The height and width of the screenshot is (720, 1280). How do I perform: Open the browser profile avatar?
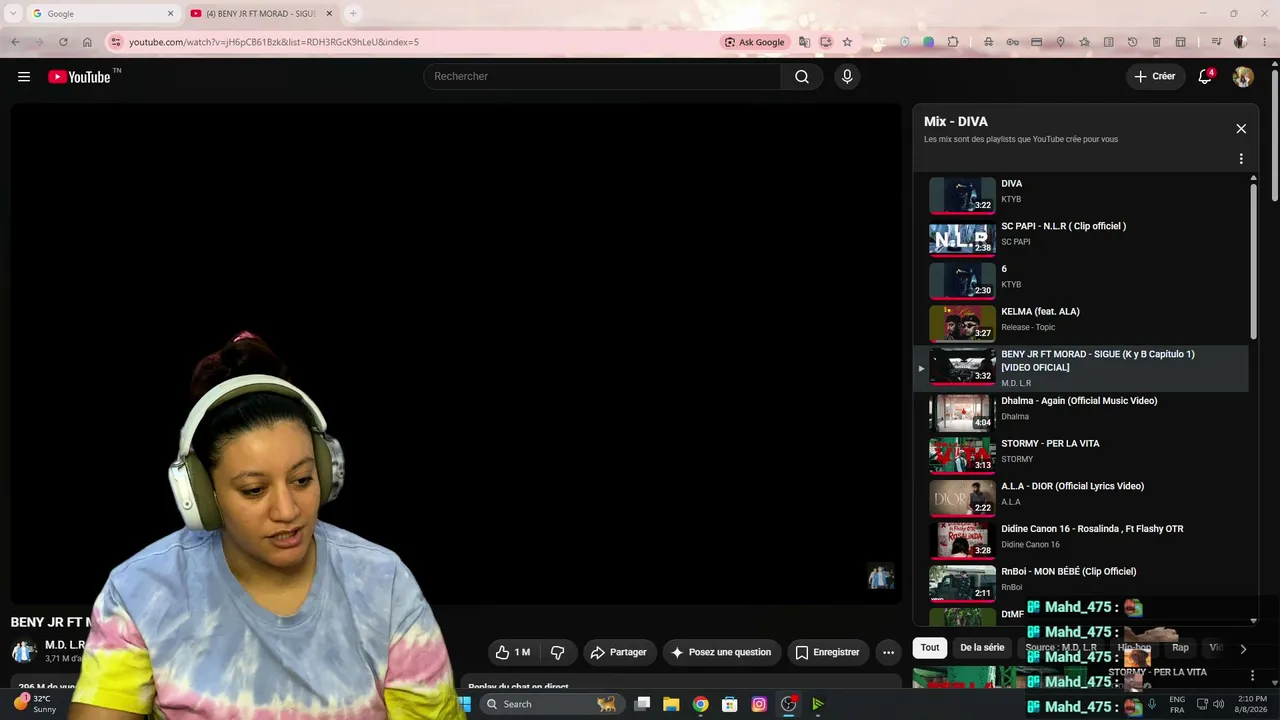tap(1241, 42)
